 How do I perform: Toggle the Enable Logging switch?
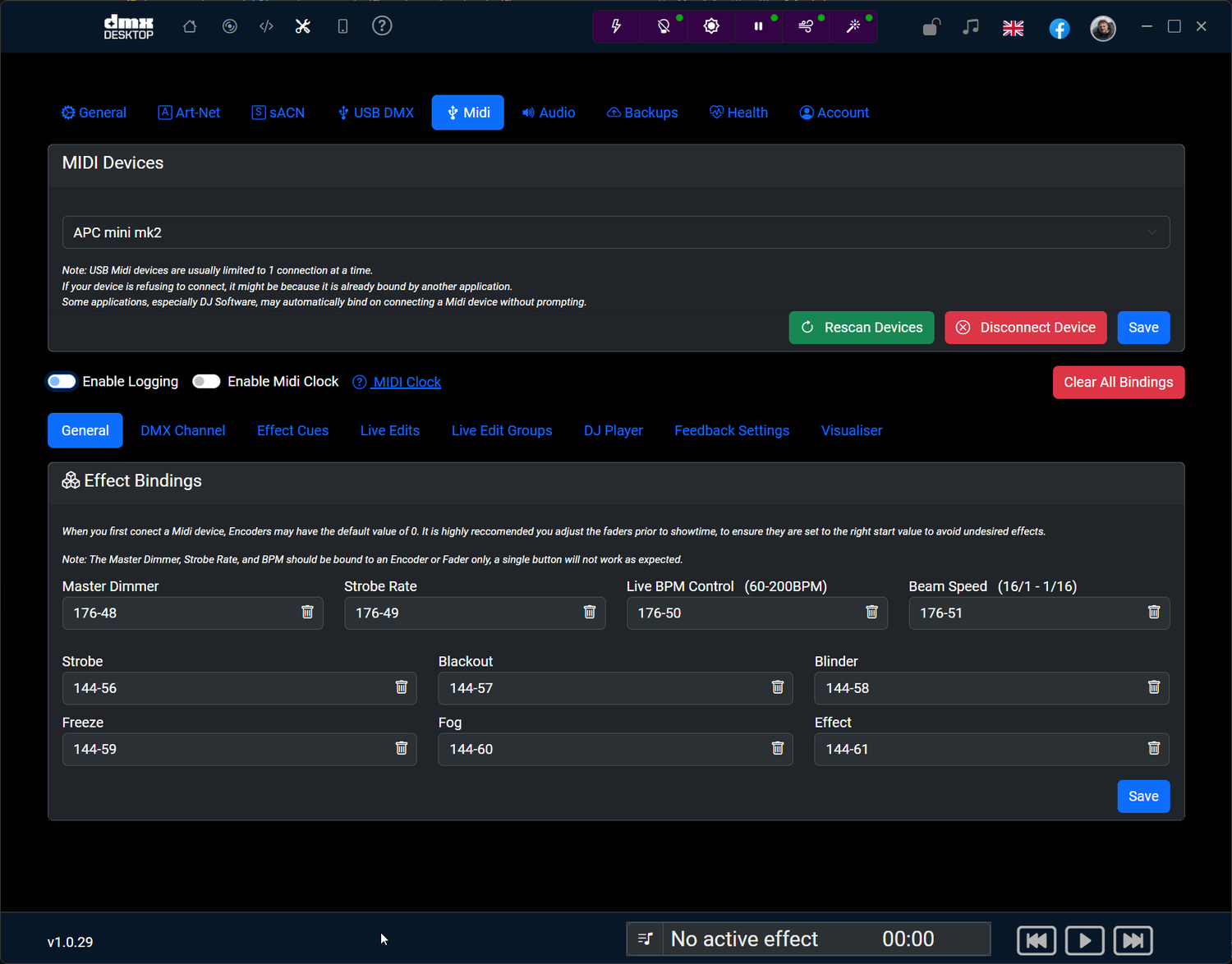pyautogui.click(x=62, y=381)
